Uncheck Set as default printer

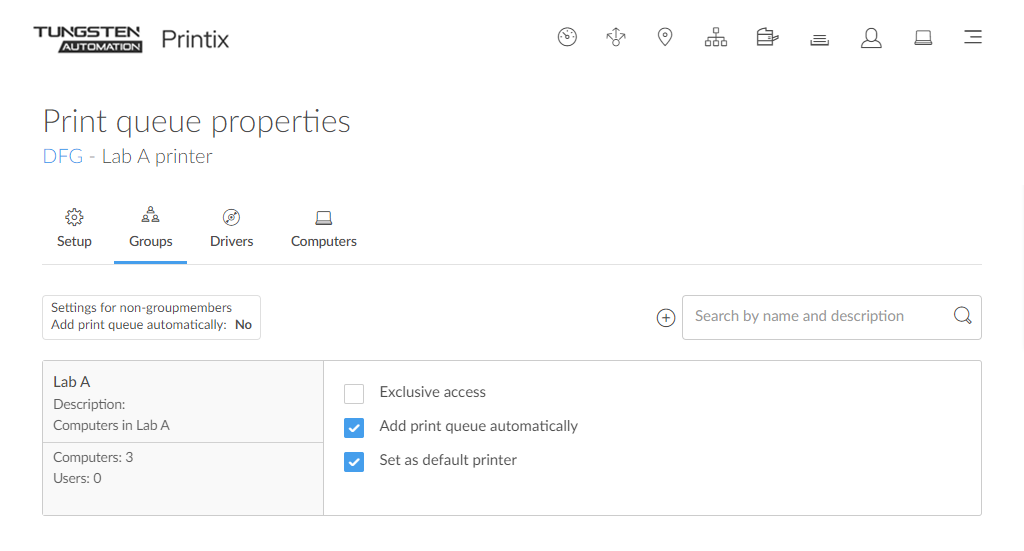[x=354, y=462]
